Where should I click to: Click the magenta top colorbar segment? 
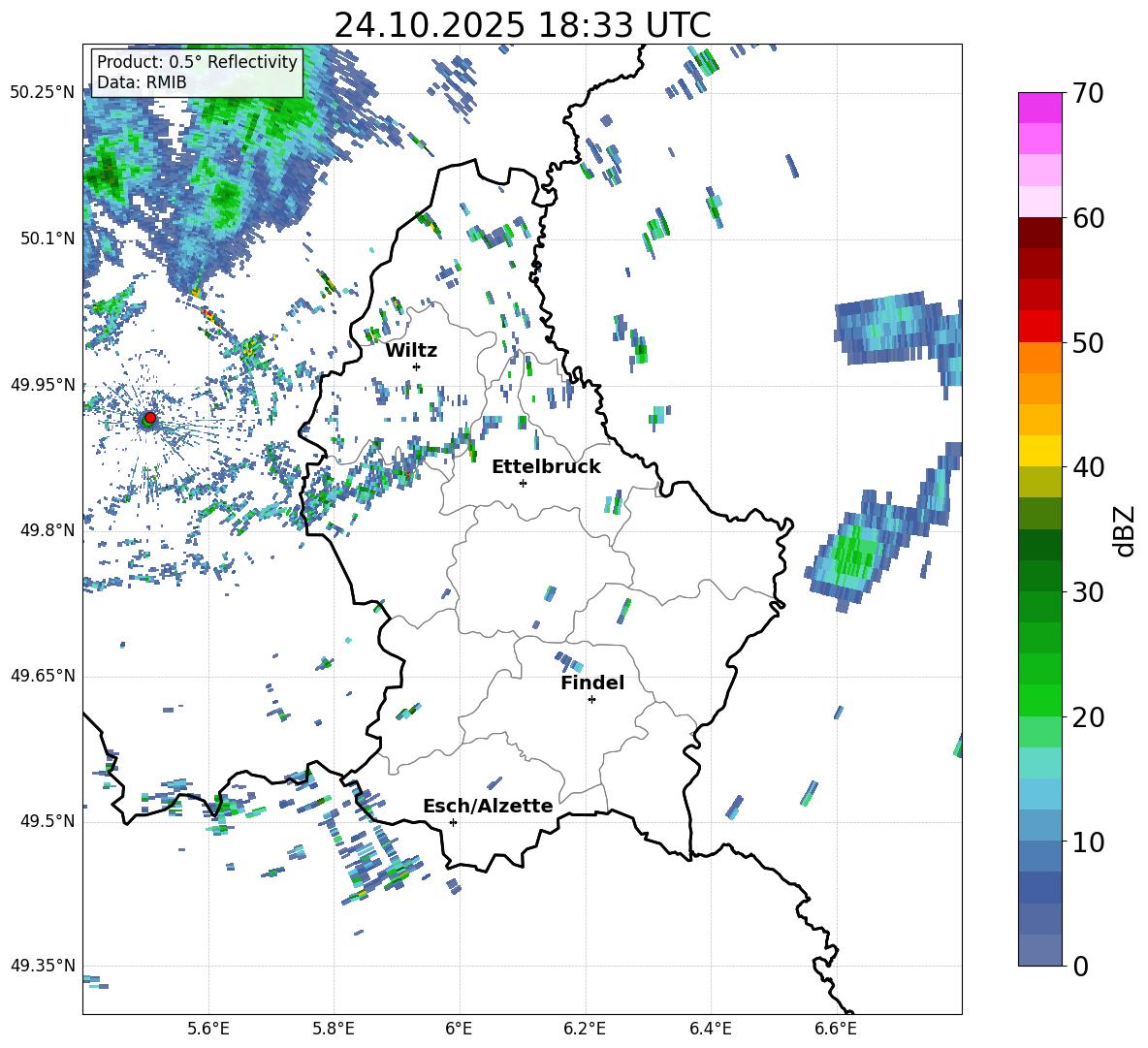pyautogui.click(x=1040, y=109)
